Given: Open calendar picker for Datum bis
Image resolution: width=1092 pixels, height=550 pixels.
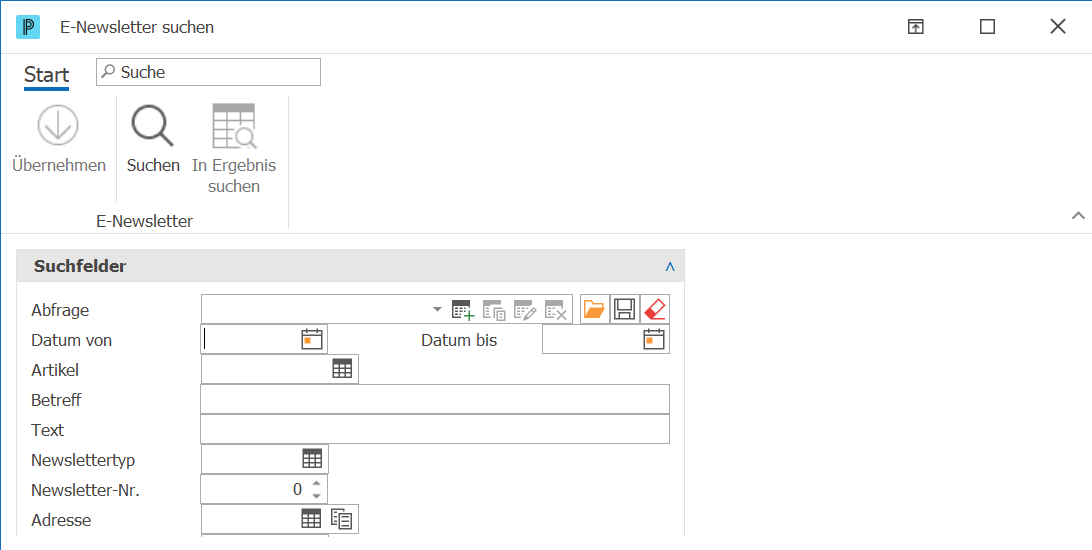Looking at the screenshot, I should (654, 339).
